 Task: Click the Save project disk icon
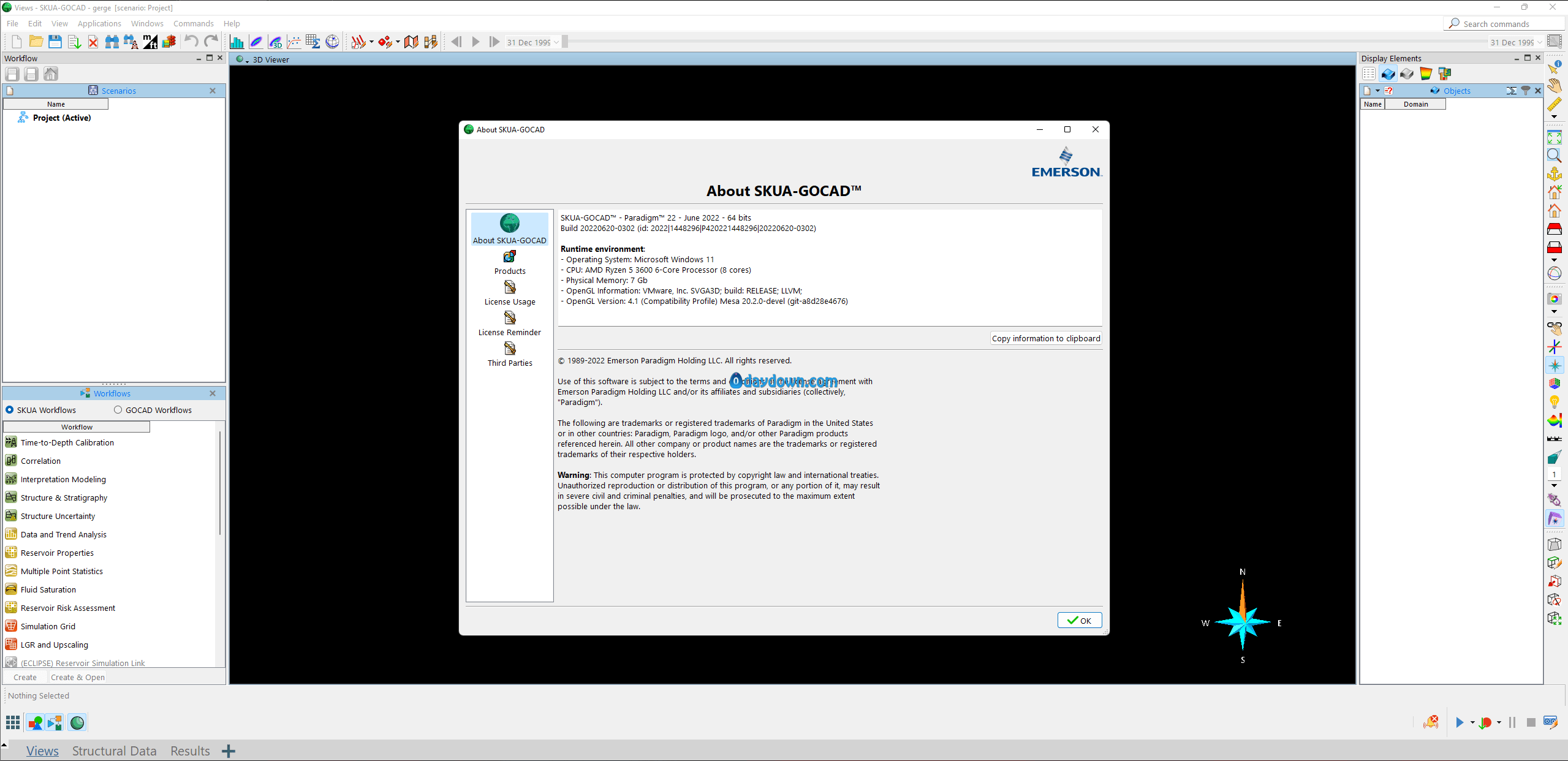click(x=55, y=42)
